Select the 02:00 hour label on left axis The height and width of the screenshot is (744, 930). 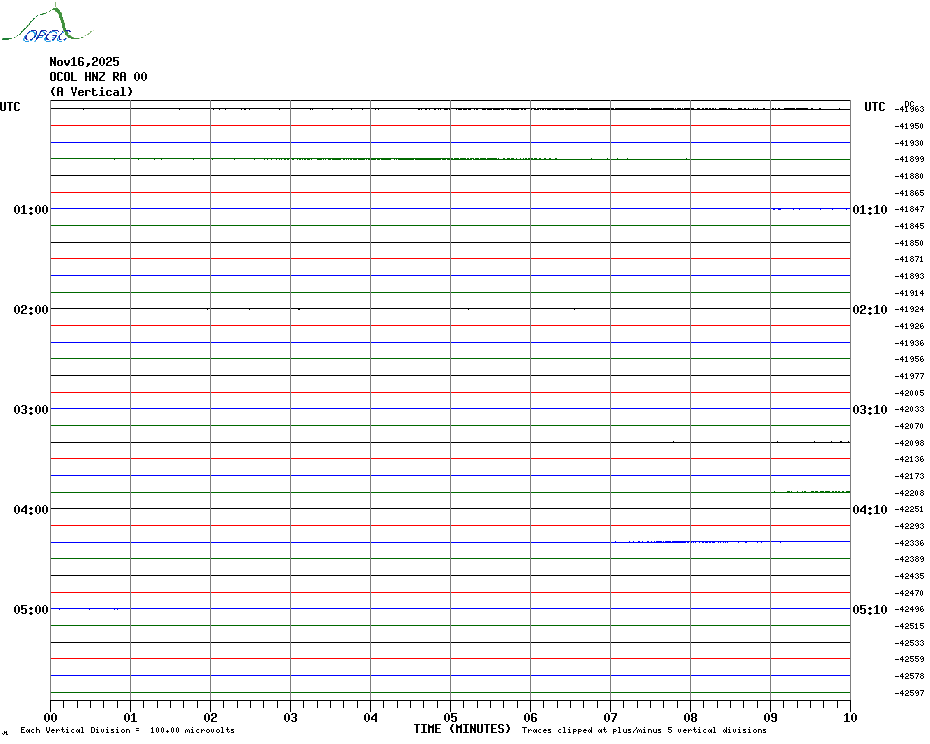(30, 310)
